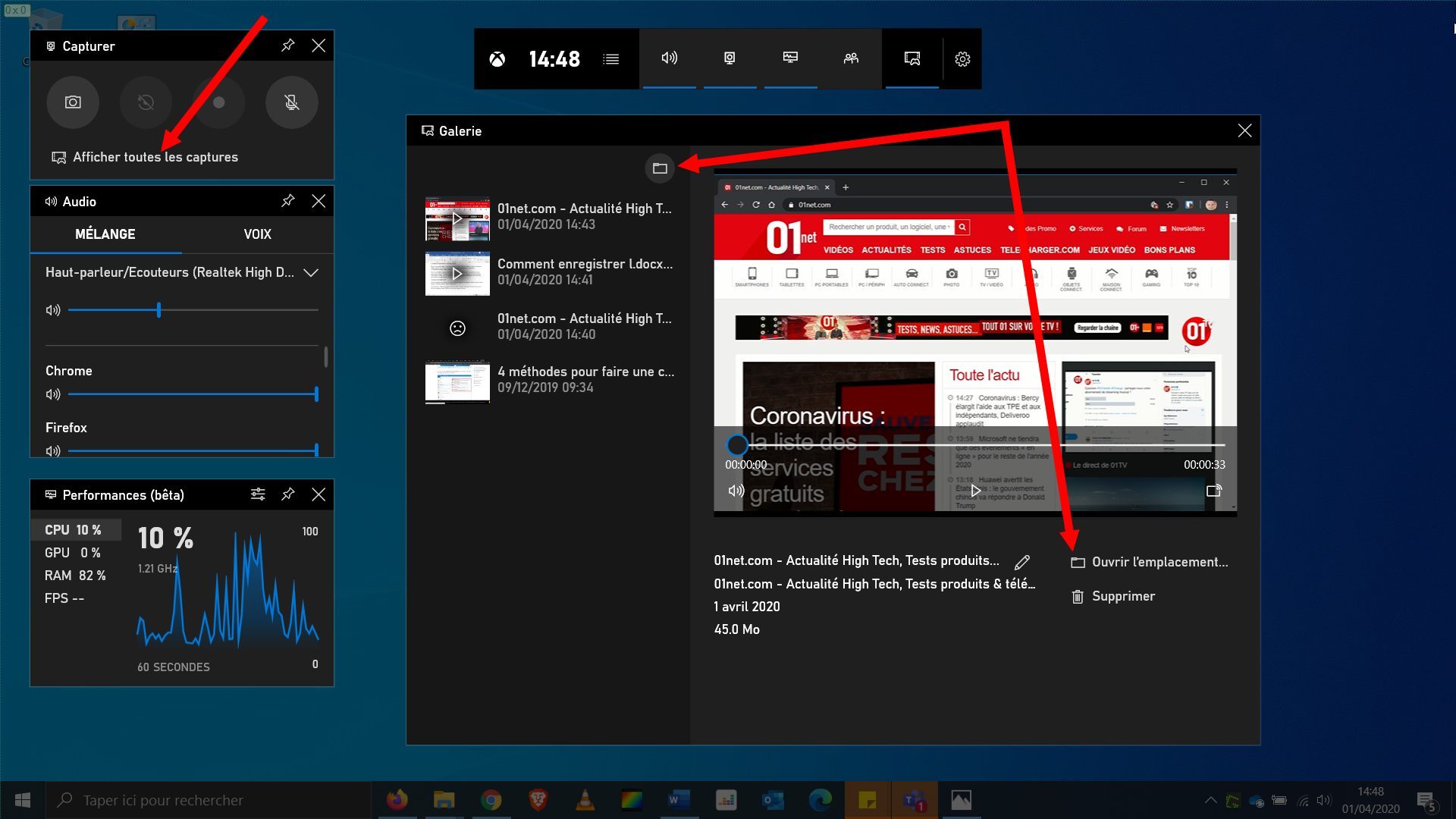This screenshot has height=819, width=1456.
Task: Open Word from the taskbar
Action: coord(679,800)
